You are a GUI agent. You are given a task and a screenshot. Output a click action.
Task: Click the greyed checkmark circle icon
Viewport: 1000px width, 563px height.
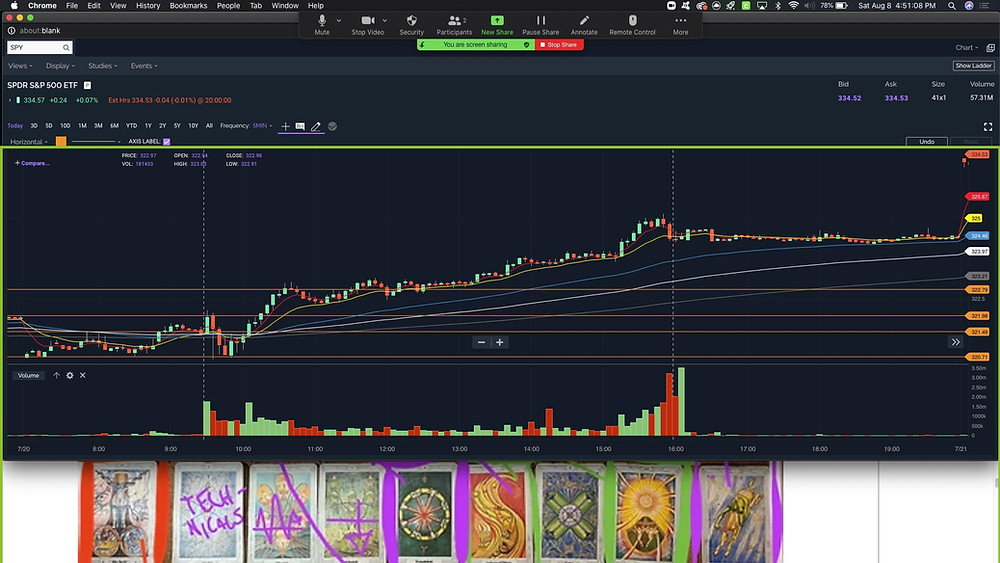[332, 126]
